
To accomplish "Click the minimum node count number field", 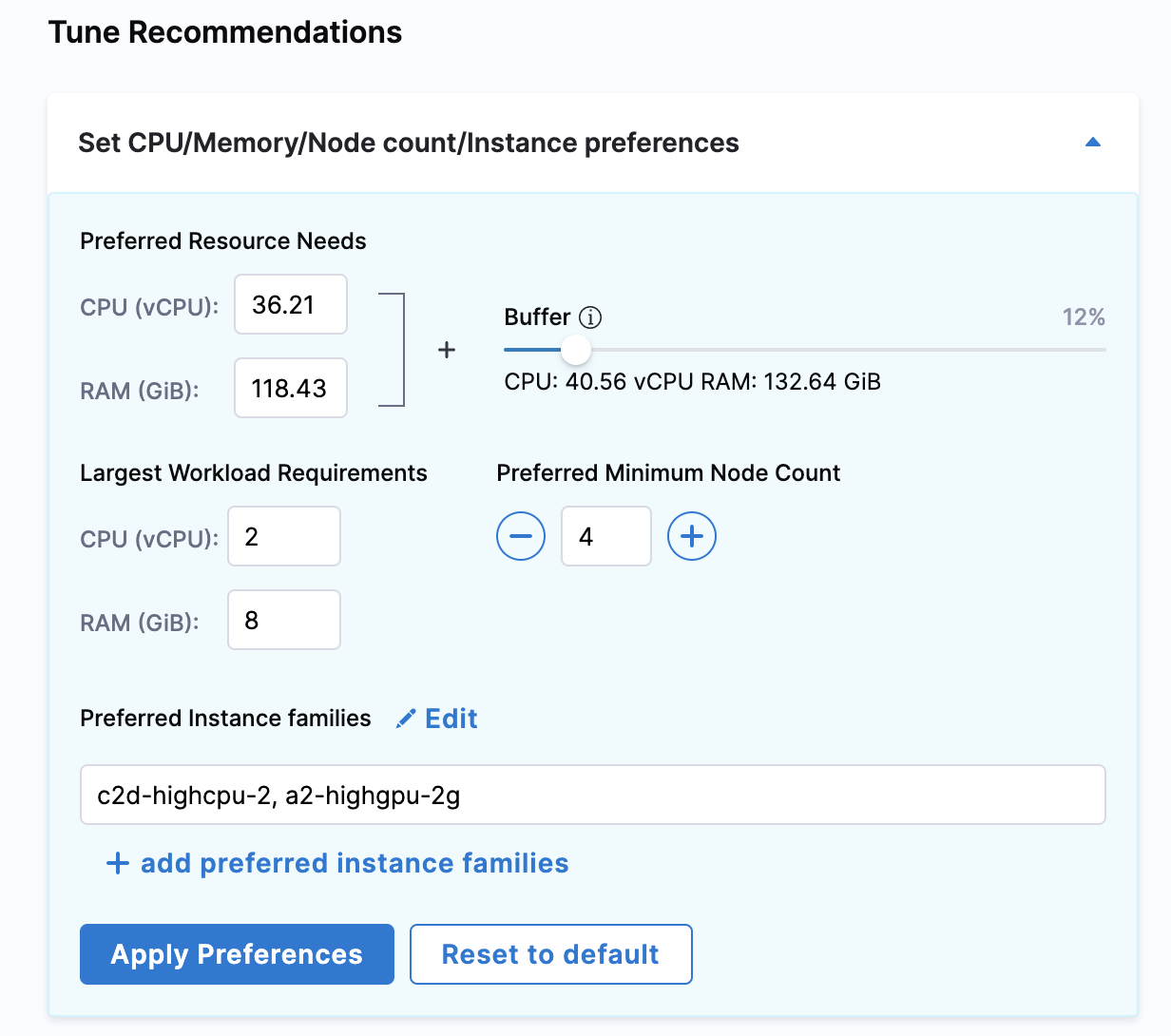I will [605, 536].
